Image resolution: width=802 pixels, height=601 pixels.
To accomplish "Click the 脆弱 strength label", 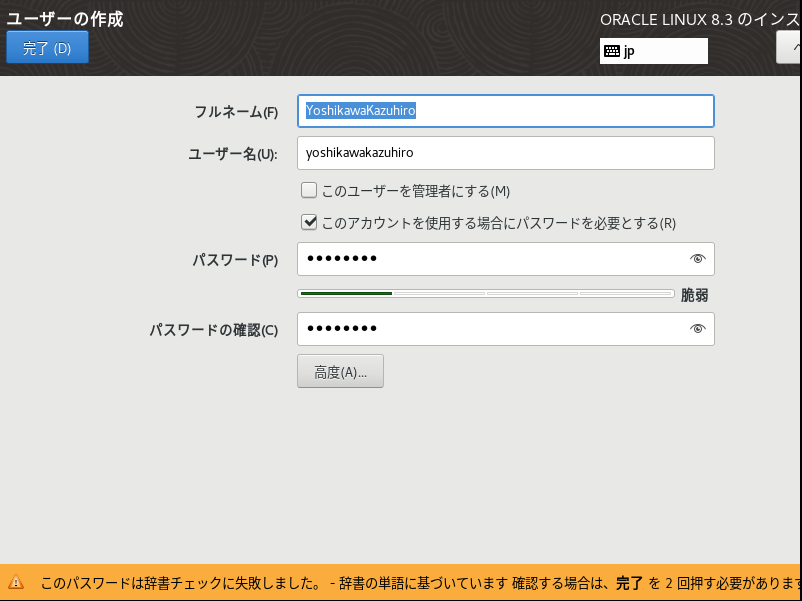I will pos(694,295).
